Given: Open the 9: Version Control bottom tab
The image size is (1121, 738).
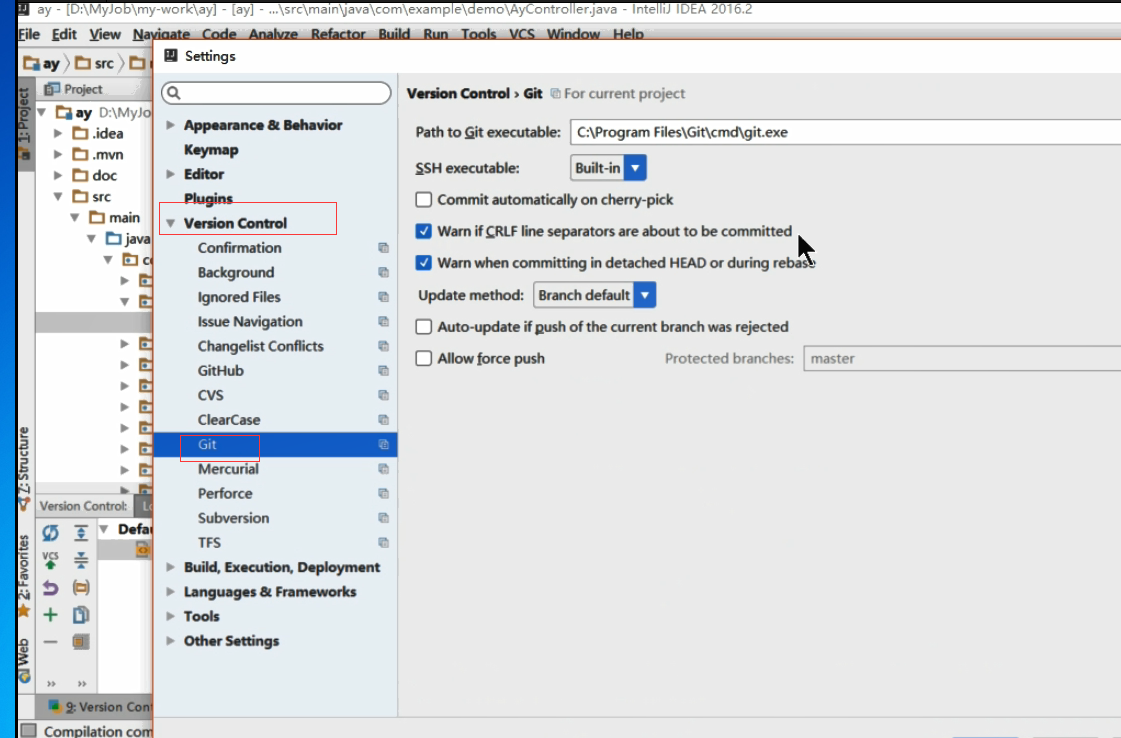Looking at the screenshot, I should click(99, 707).
